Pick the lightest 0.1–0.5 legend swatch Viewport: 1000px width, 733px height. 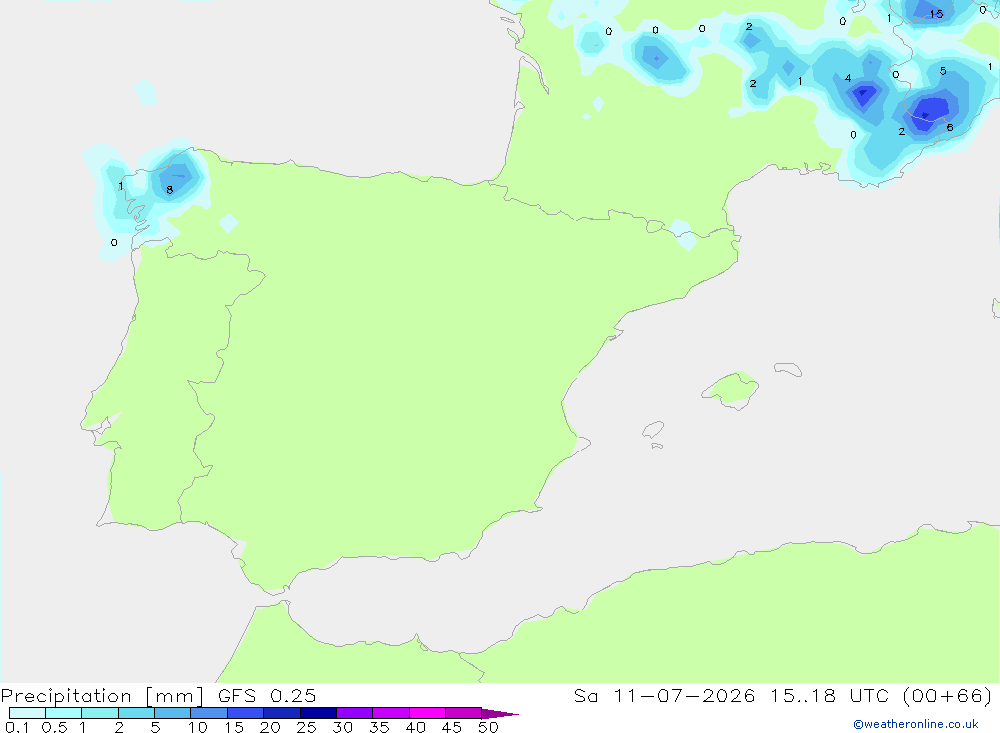click(x=27, y=713)
